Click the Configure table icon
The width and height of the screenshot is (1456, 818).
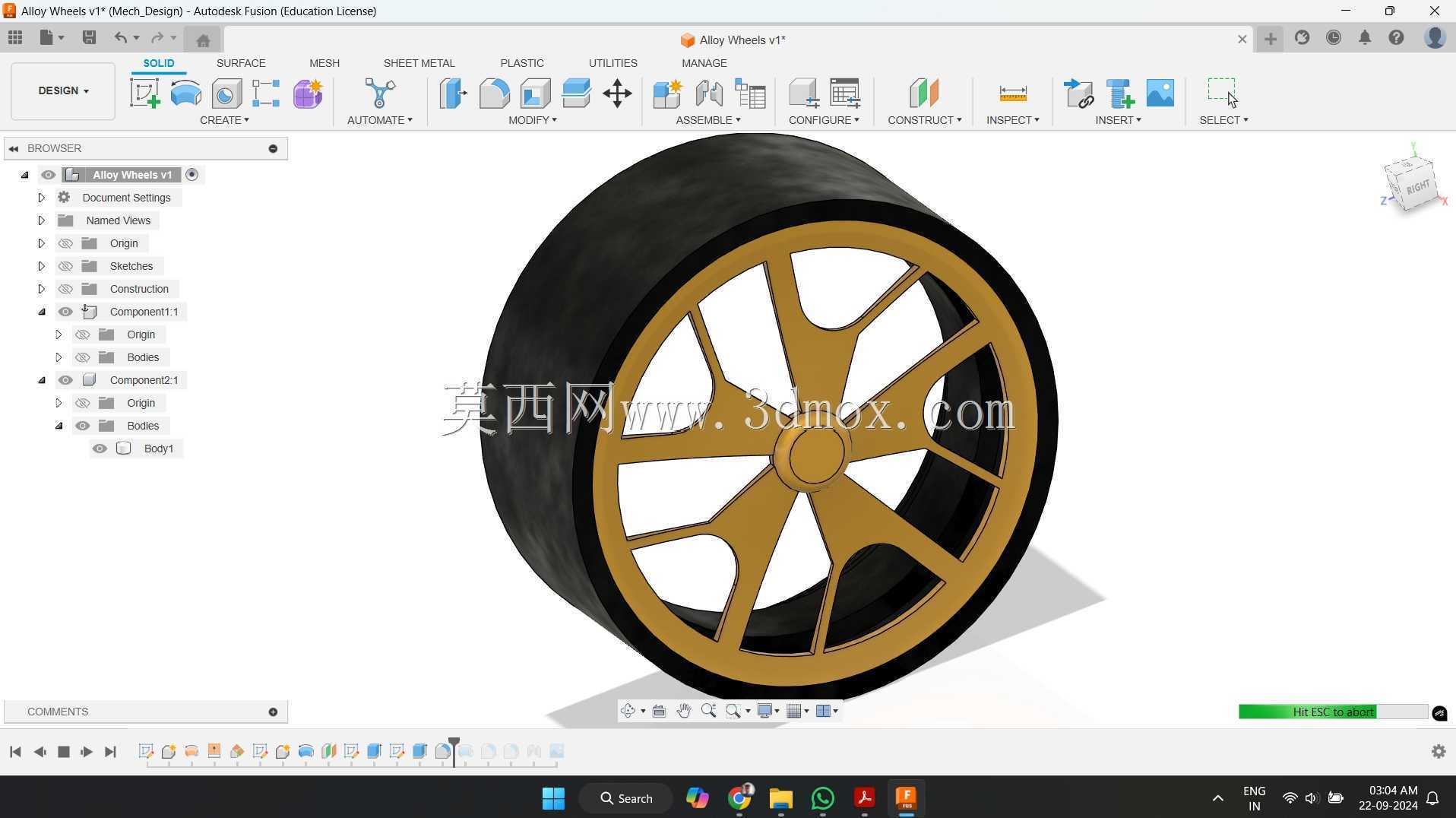[844, 93]
